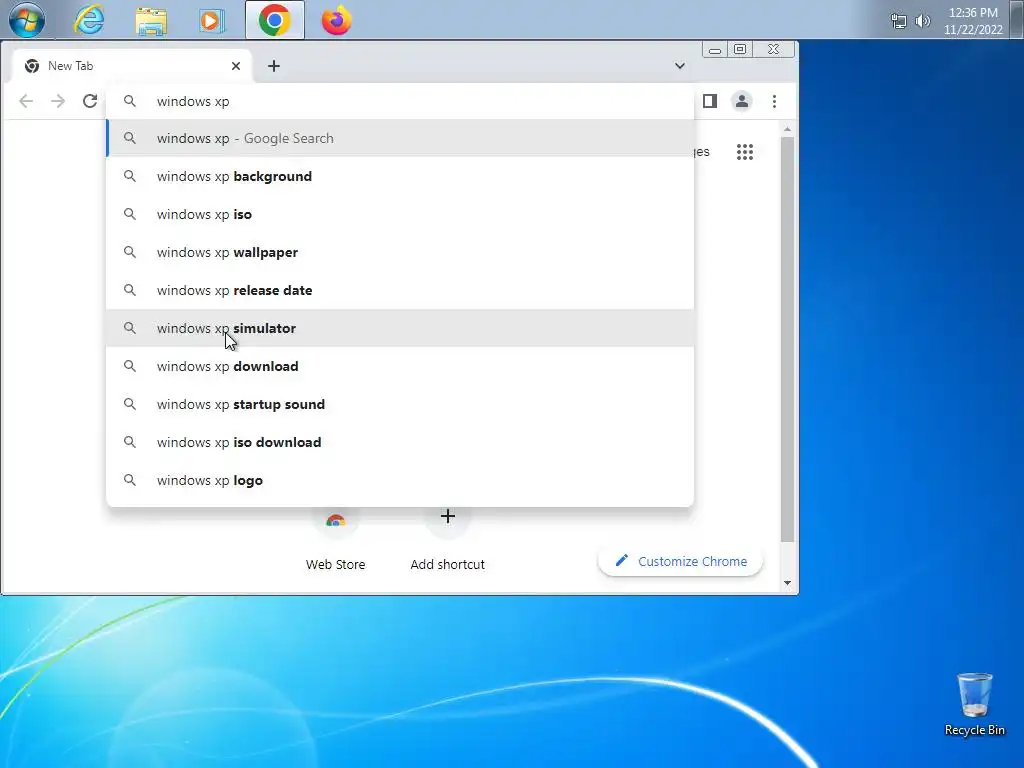The height and width of the screenshot is (768, 1024).
Task: Pick 'windows xp iso download' suggestion
Action: tap(400, 442)
